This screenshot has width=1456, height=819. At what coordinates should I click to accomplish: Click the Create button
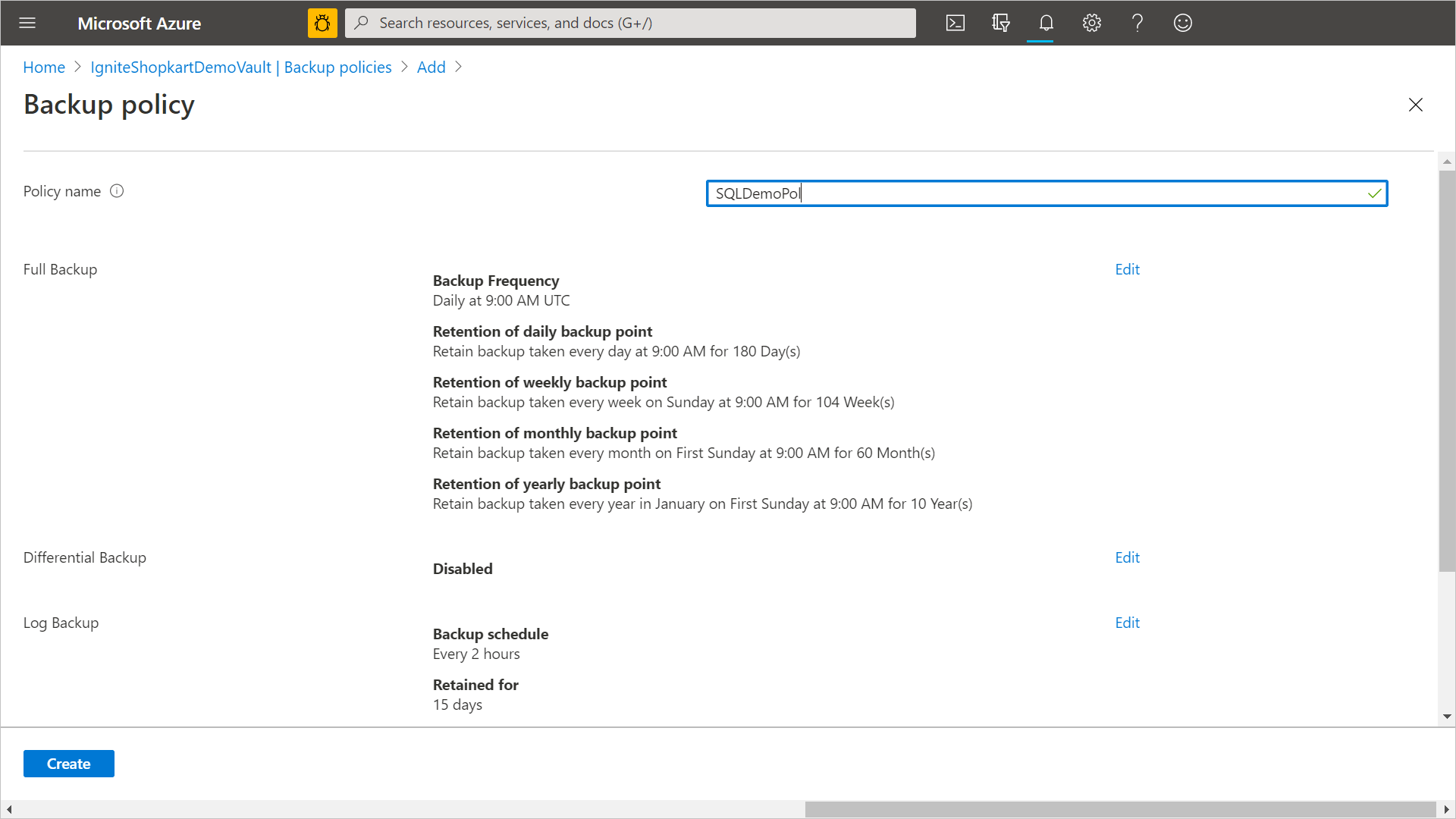(x=69, y=764)
